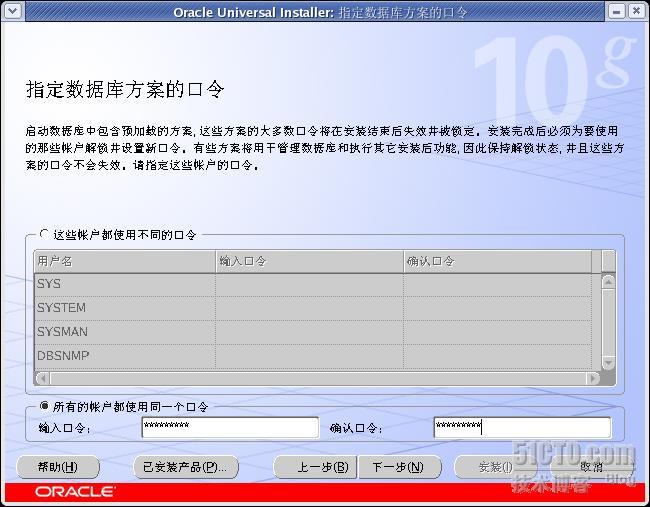Proceed with 下一步(N) button
The image size is (650, 507).
[399, 467]
